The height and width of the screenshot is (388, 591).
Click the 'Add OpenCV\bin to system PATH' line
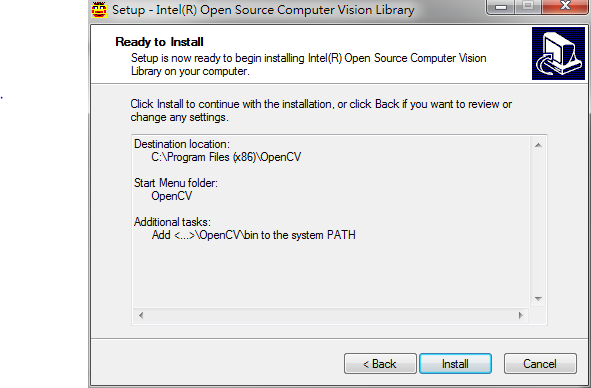254,235
